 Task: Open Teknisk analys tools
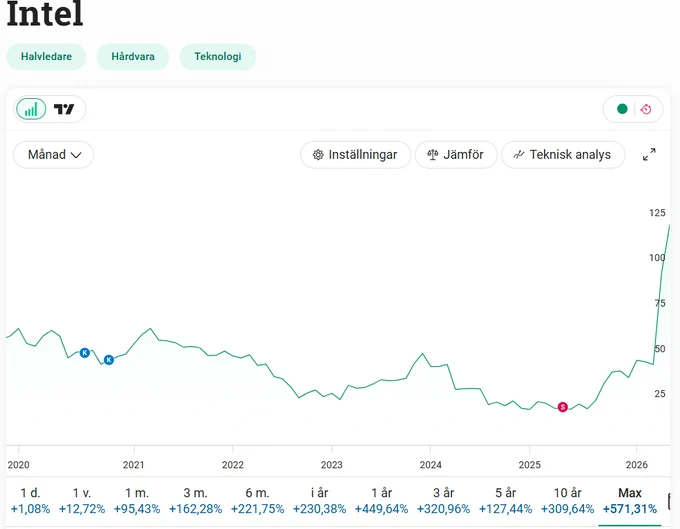point(562,154)
